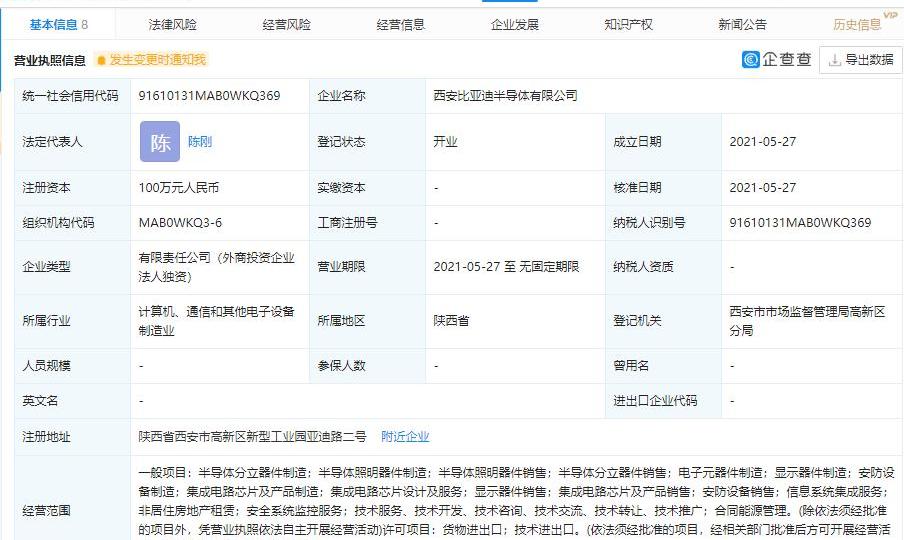This screenshot has width=904, height=540.
Task: Click the industry text 计算机、通信和其他电子设备制造业
Action: [x=216, y=321]
